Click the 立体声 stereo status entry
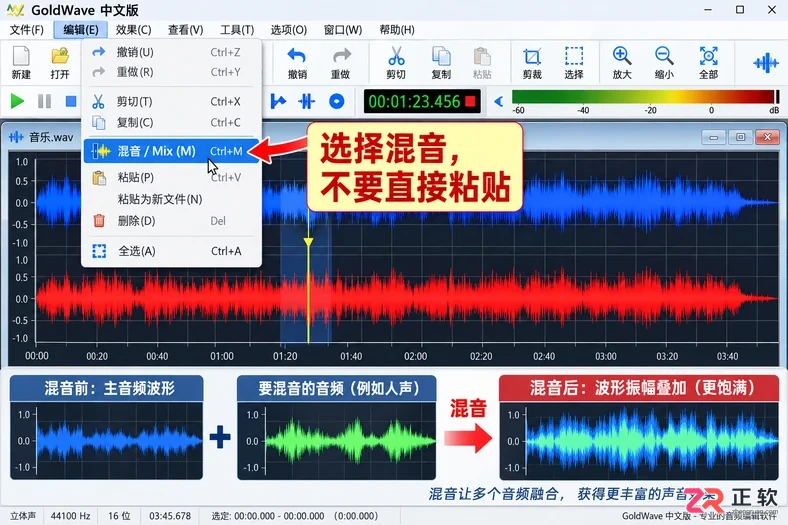 23,516
